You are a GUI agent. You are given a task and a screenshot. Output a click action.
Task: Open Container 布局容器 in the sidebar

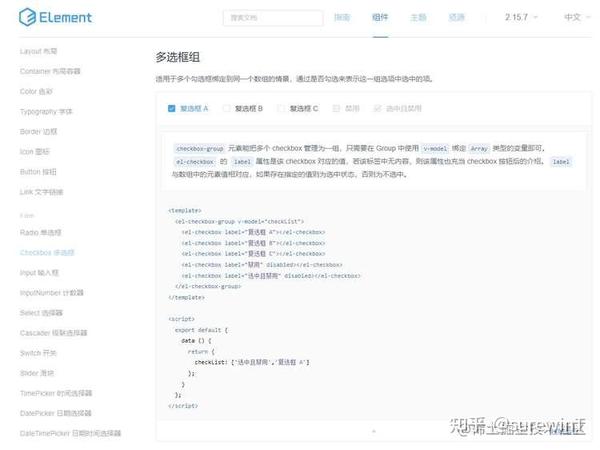[50, 71]
